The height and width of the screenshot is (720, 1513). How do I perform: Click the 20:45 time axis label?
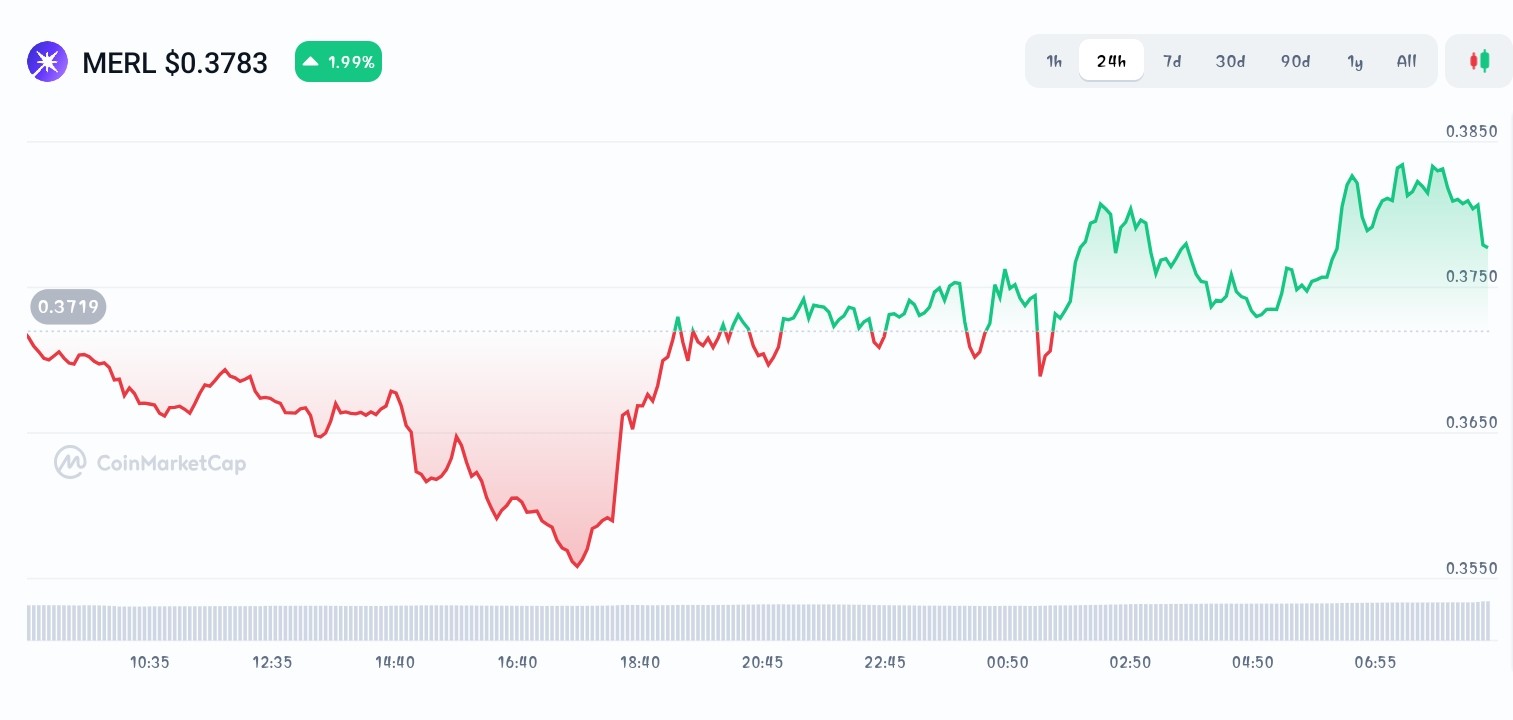pos(762,662)
